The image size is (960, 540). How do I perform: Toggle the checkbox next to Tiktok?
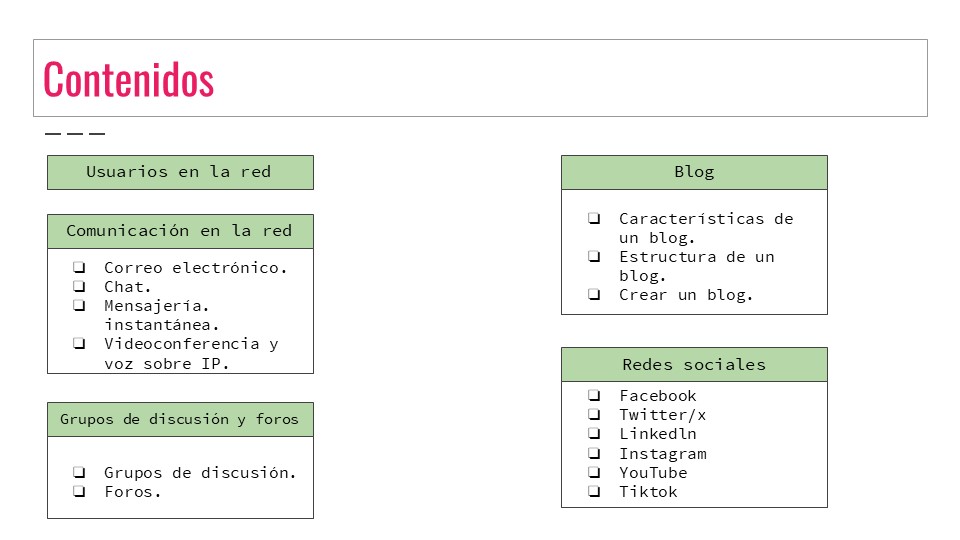[594, 492]
